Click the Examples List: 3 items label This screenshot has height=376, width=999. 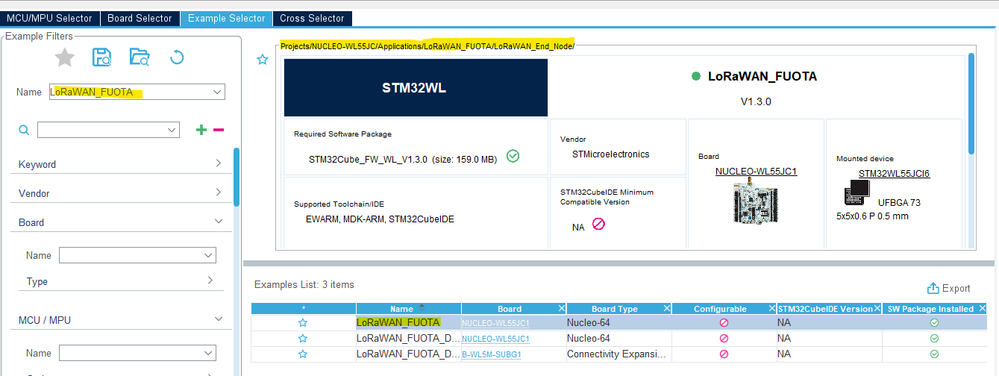[304, 284]
